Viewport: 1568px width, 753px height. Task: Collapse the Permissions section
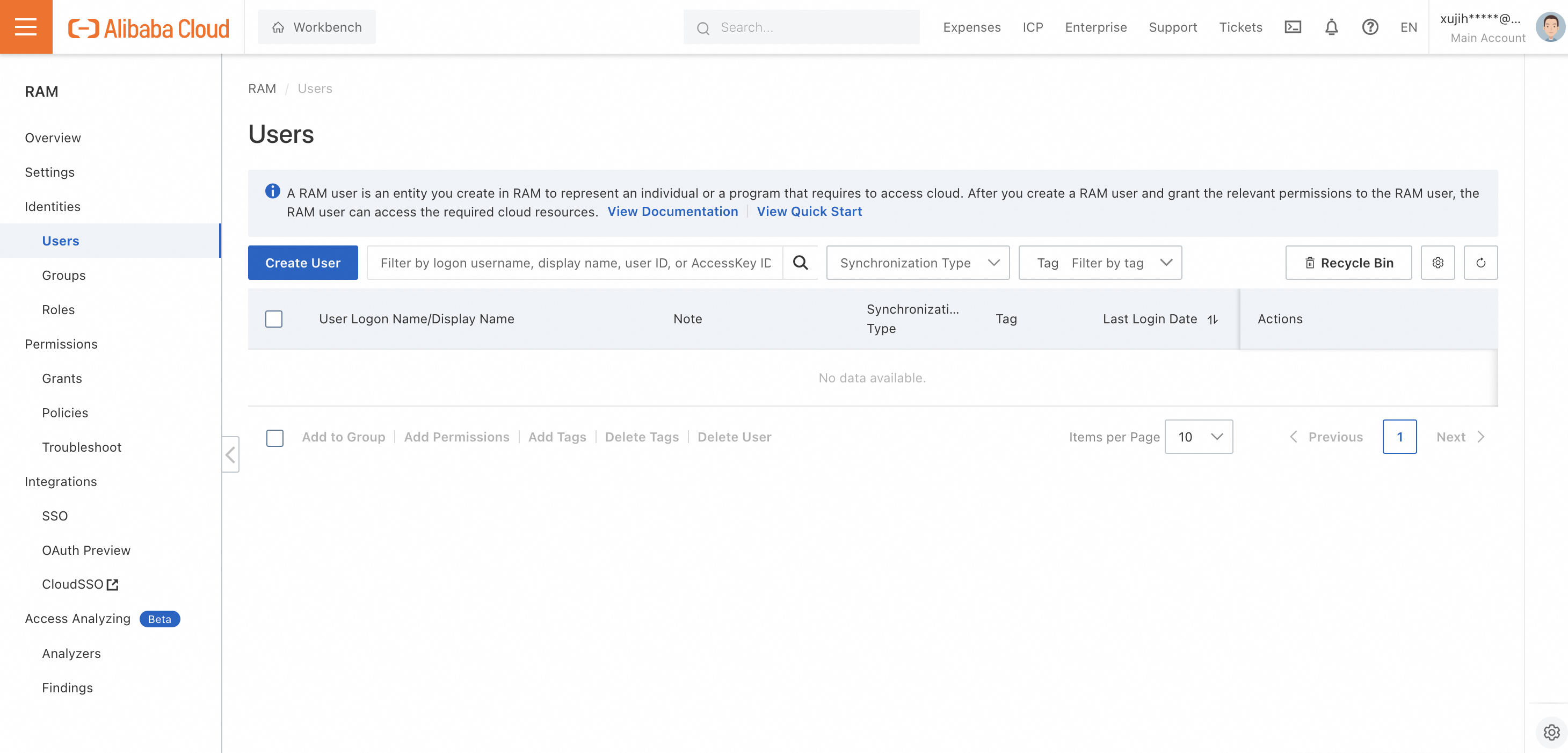(x=61, y=344)
